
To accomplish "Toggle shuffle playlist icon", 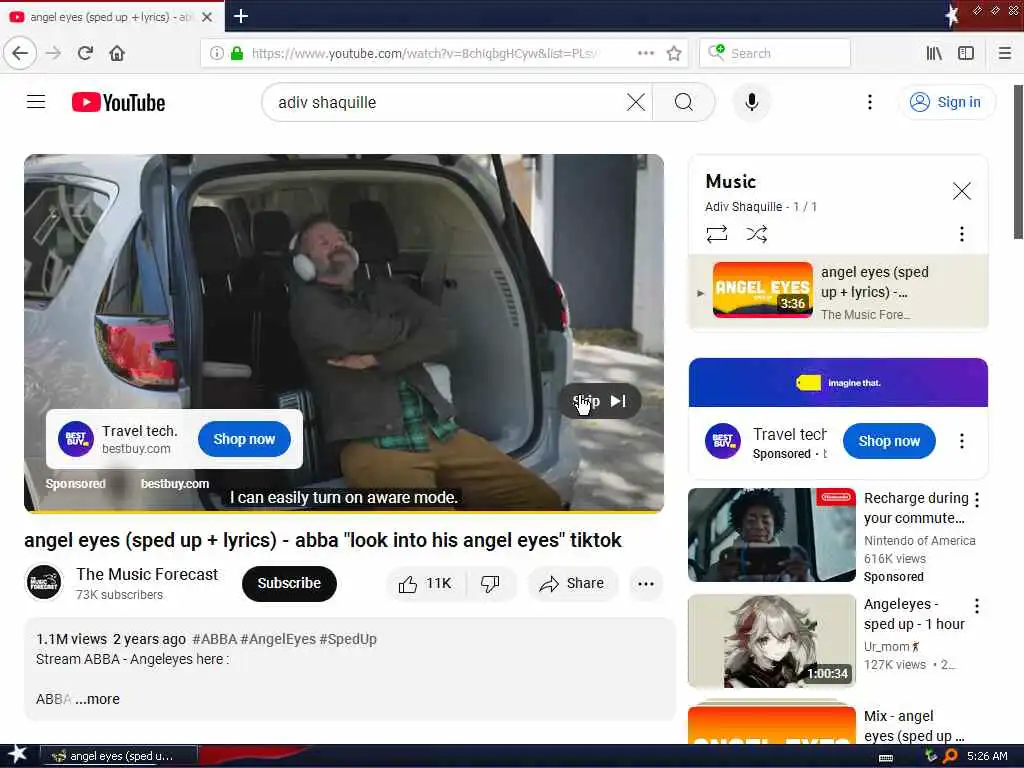I will (756, 234).
